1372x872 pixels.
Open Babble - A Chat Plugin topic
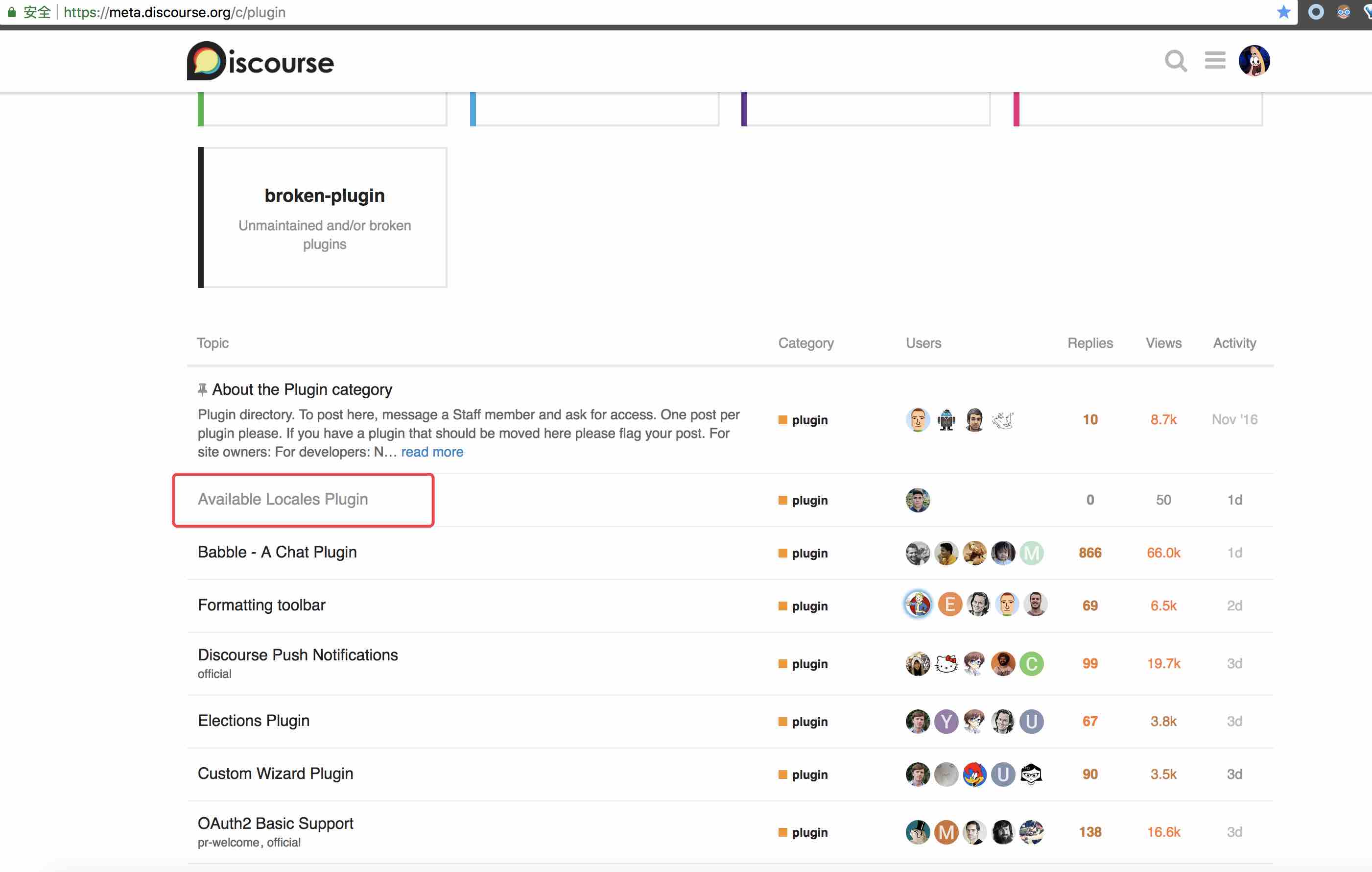click(x=277, y=552)
